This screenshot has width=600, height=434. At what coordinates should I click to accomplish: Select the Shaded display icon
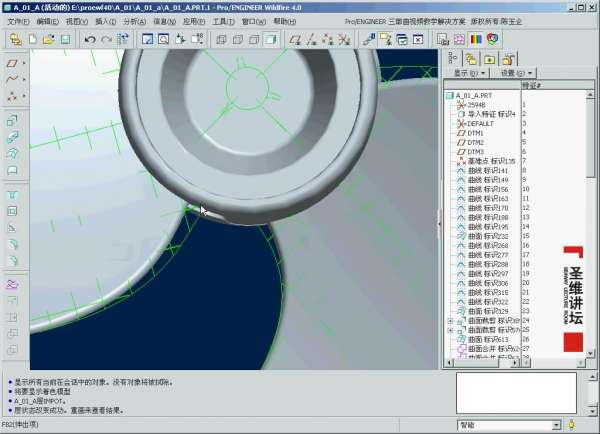[x=271, y=39]
